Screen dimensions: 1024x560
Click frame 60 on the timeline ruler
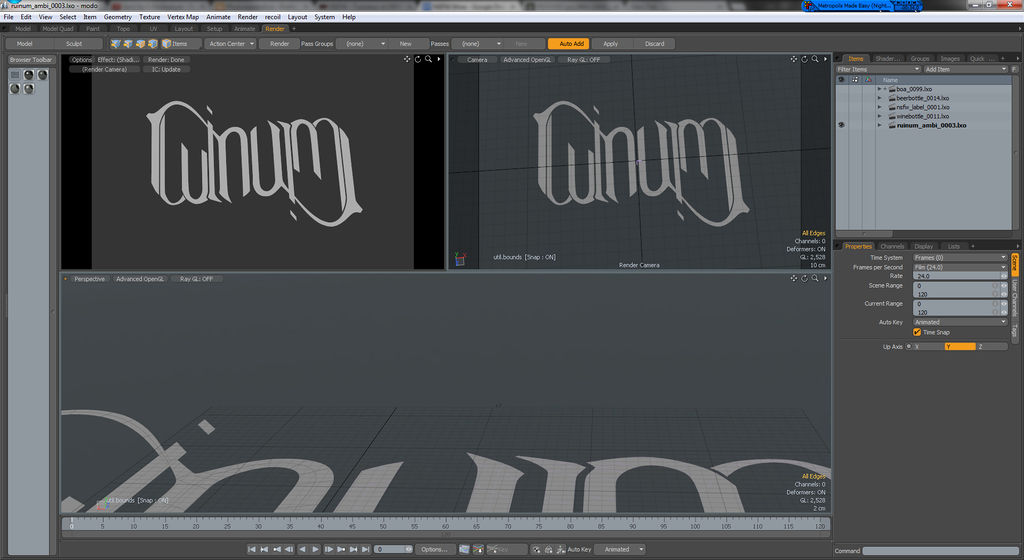(445, 524)
